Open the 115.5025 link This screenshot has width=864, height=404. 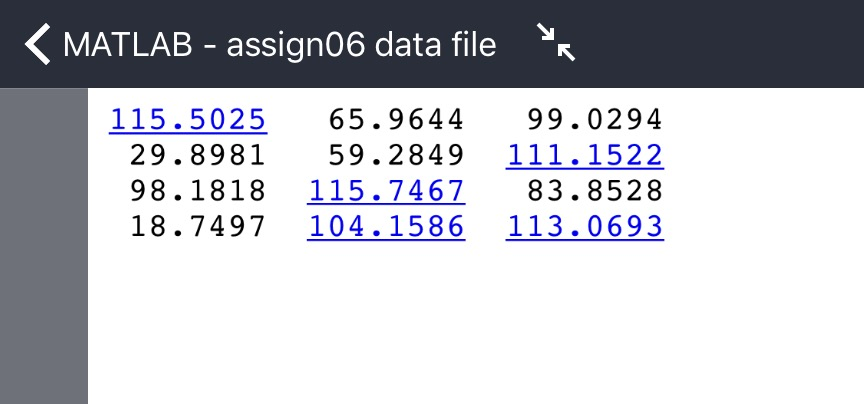188,120
